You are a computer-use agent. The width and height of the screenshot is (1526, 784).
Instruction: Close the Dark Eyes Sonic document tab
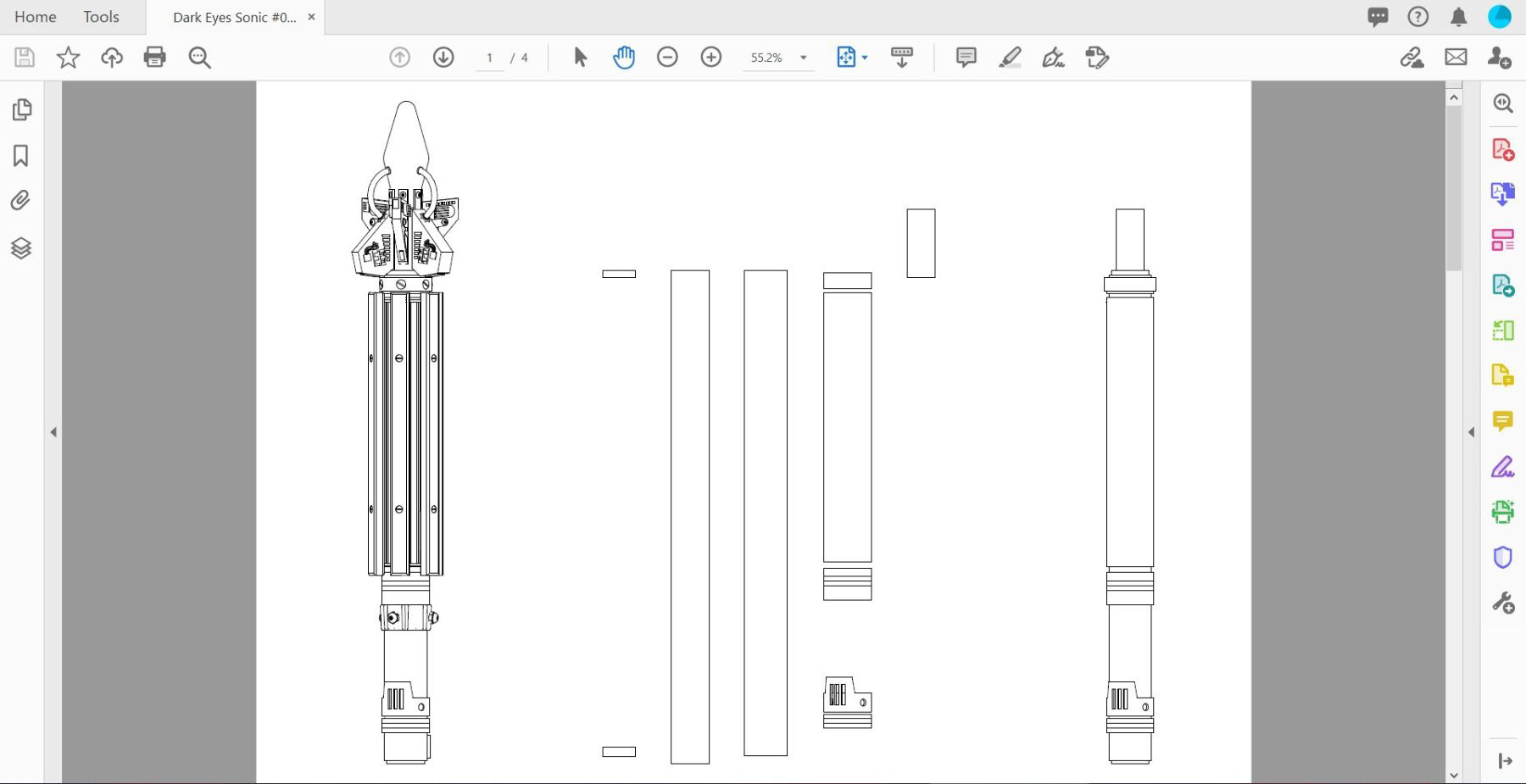311,17
